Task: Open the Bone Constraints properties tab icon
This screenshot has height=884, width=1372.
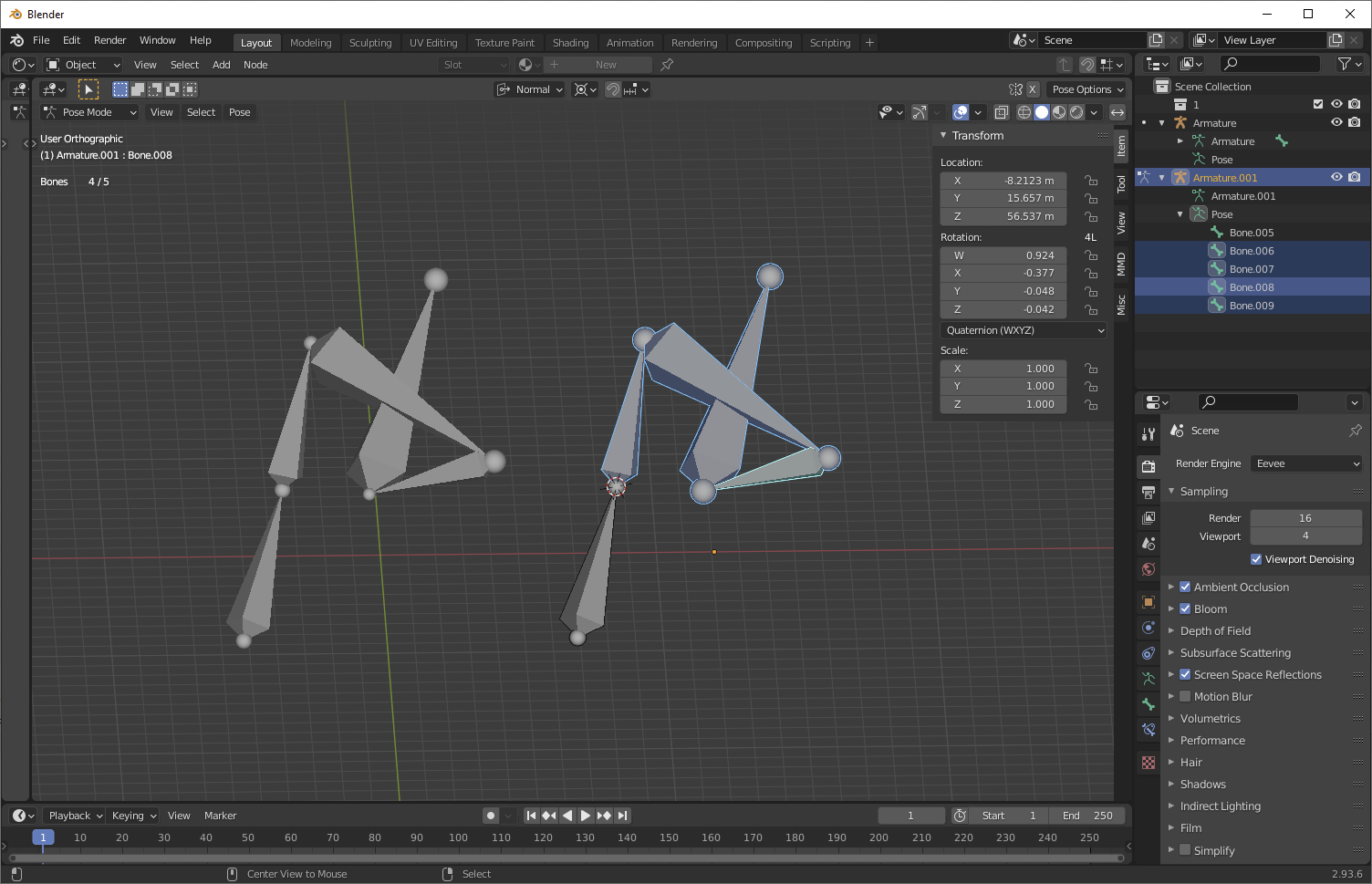Action: point(1149,729)
